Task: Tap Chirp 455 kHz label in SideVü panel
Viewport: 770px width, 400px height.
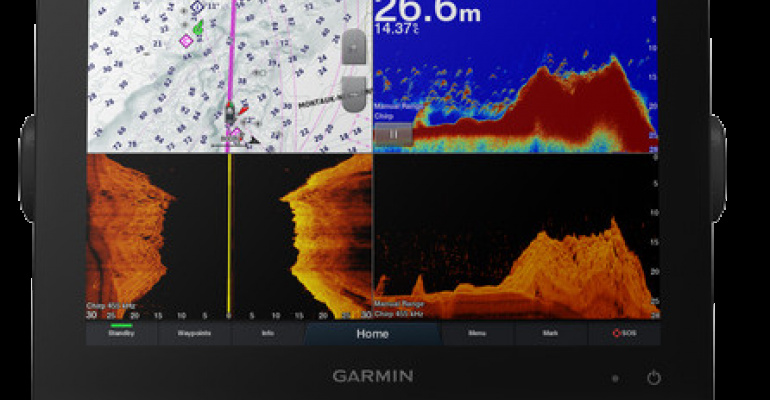Action: pyautogui.click(x=111, y=306)
